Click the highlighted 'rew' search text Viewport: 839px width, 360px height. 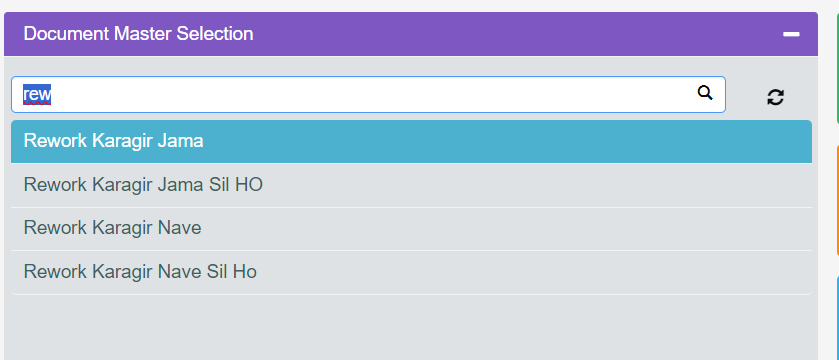coord(37,95)
